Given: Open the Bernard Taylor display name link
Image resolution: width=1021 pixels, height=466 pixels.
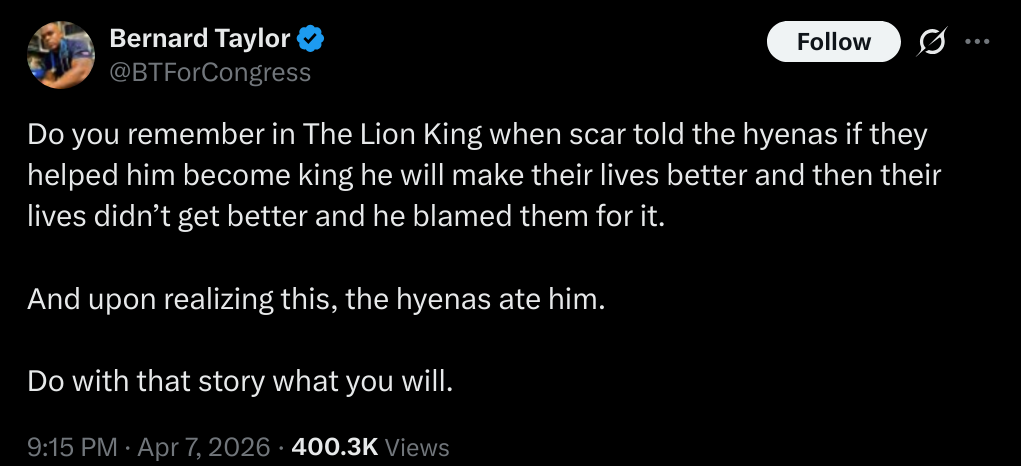Looking at the screenshot, I should [x=199, y=40].
